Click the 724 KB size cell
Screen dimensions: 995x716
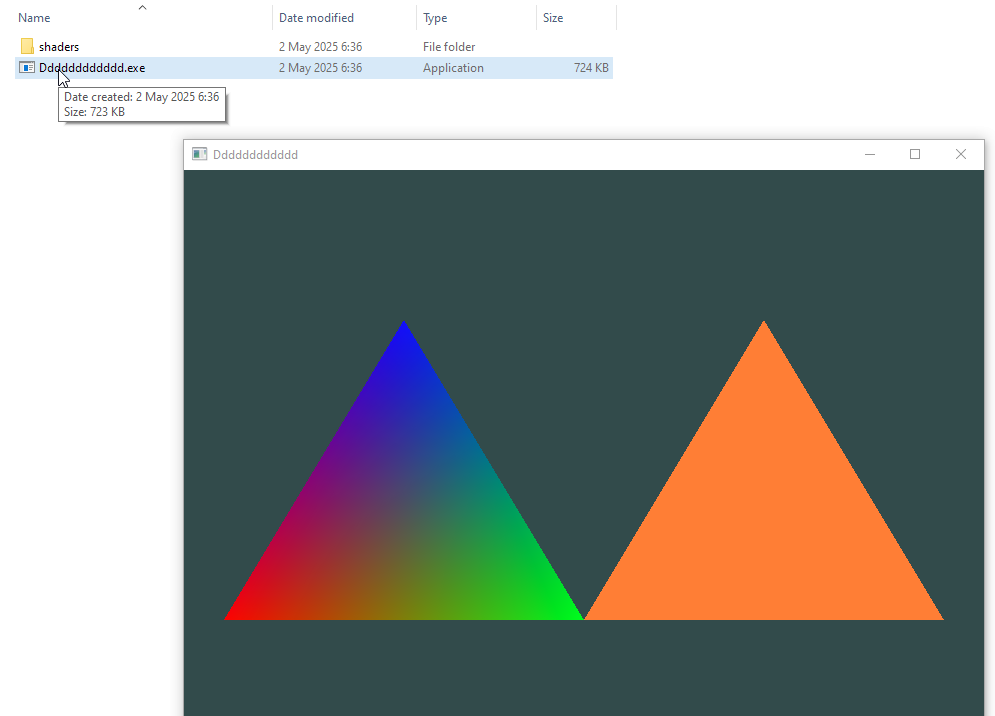(591, 68)
